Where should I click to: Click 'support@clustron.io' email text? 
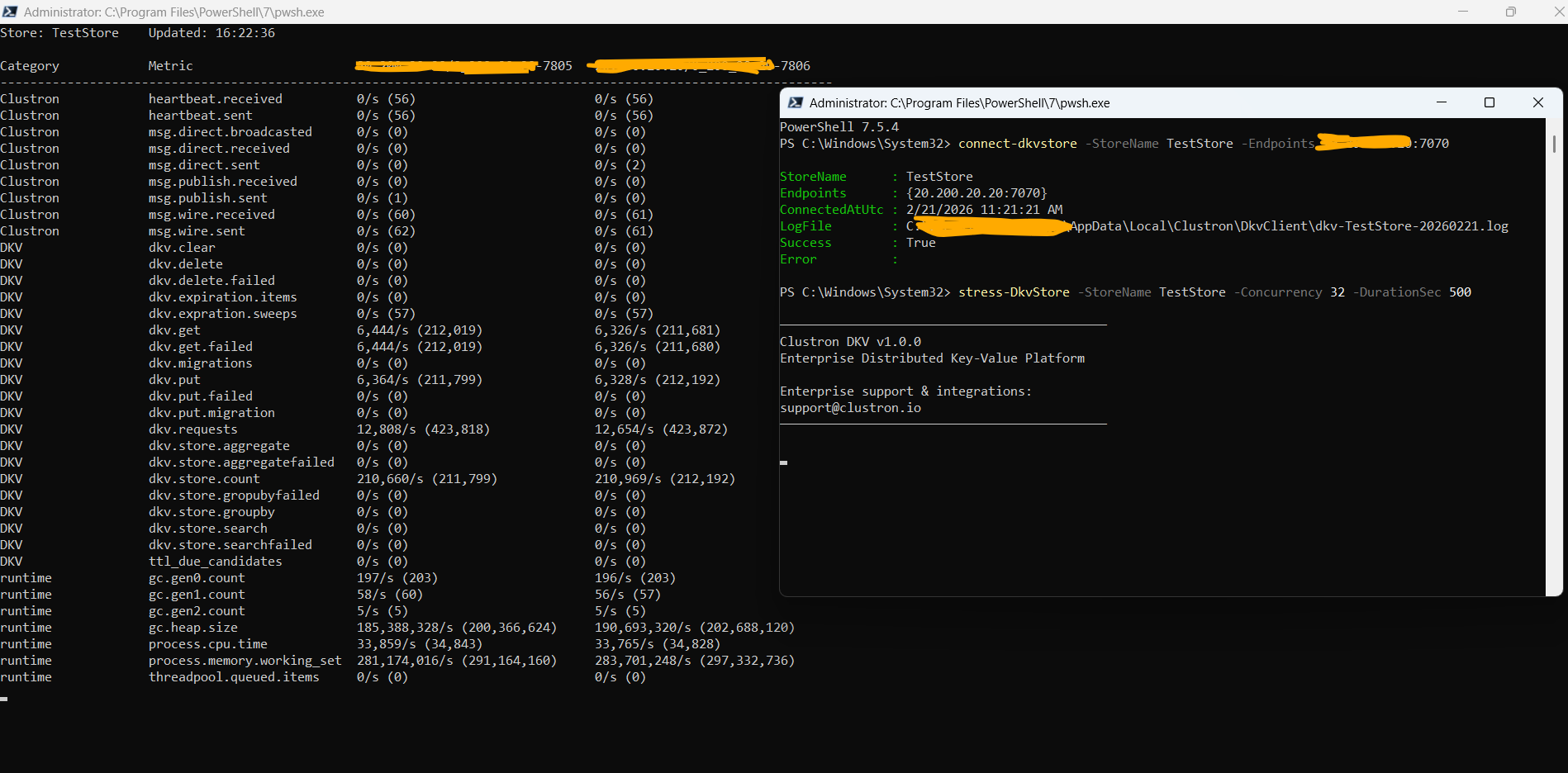coord(850,408)
